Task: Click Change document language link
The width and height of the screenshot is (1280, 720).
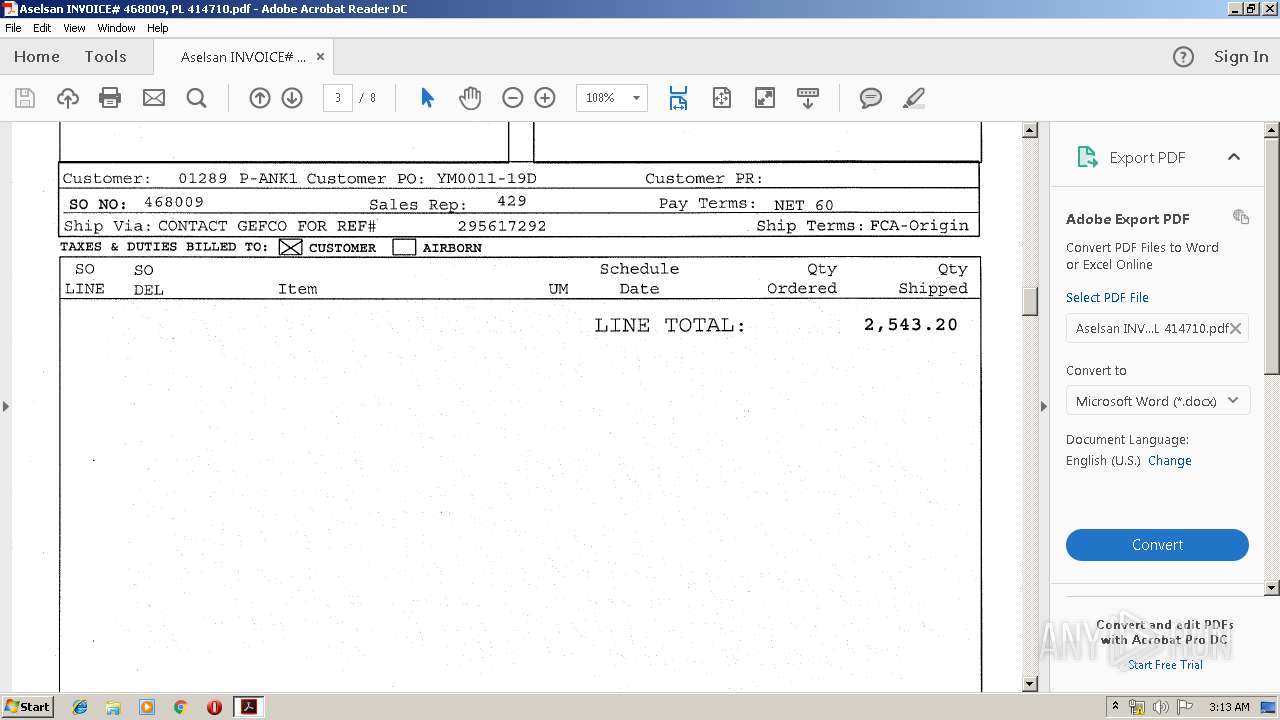Action: coord(1170,461)
